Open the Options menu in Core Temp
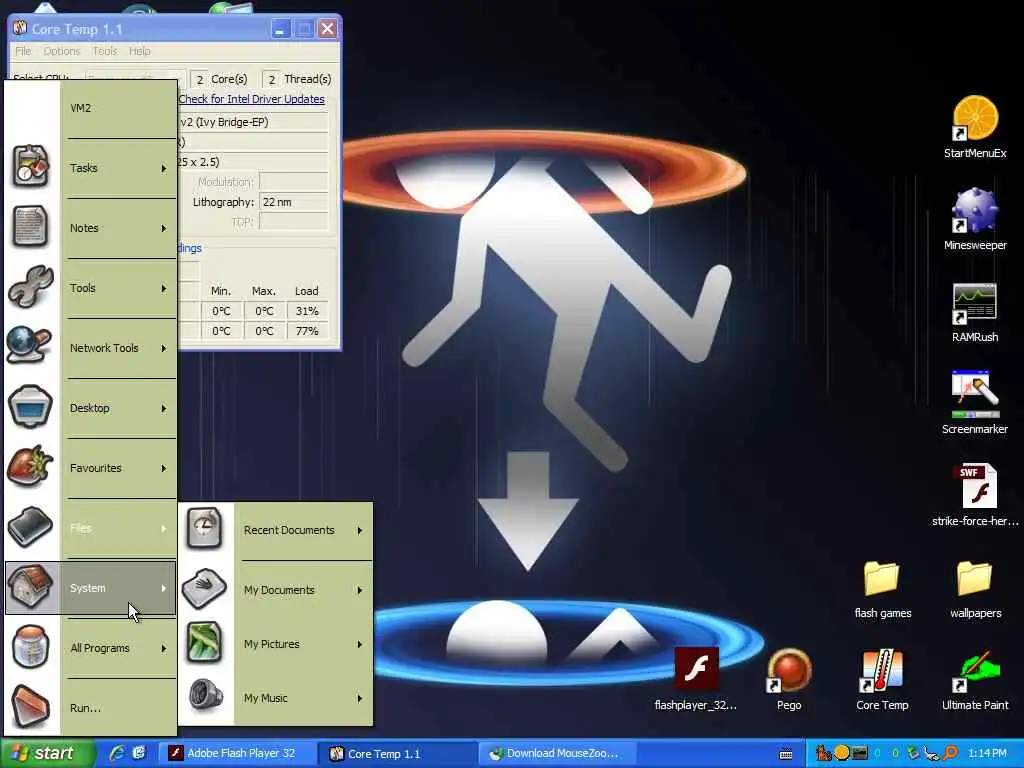 (61, 51)
